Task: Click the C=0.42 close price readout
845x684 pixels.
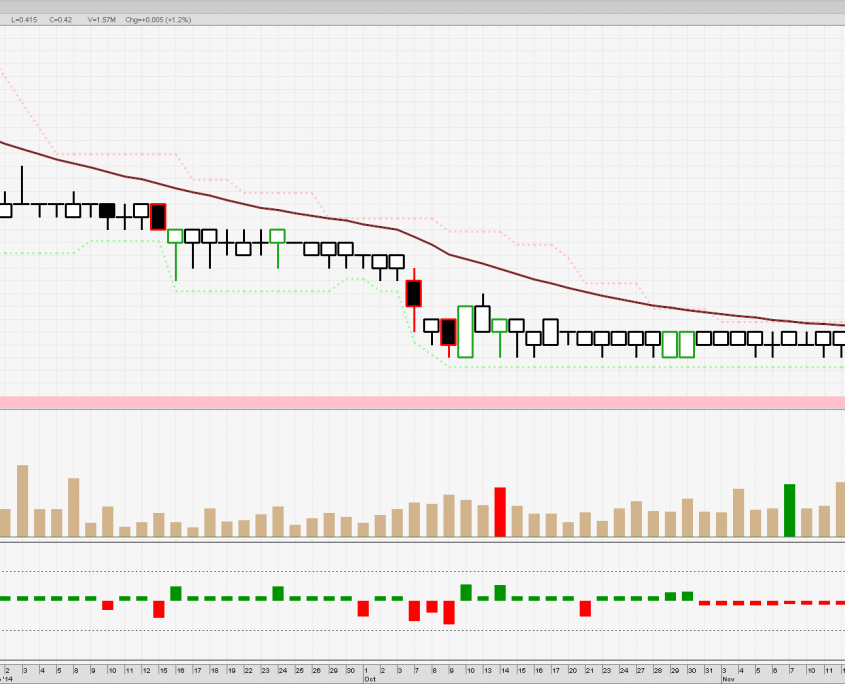Action: (x=61, y=19)
